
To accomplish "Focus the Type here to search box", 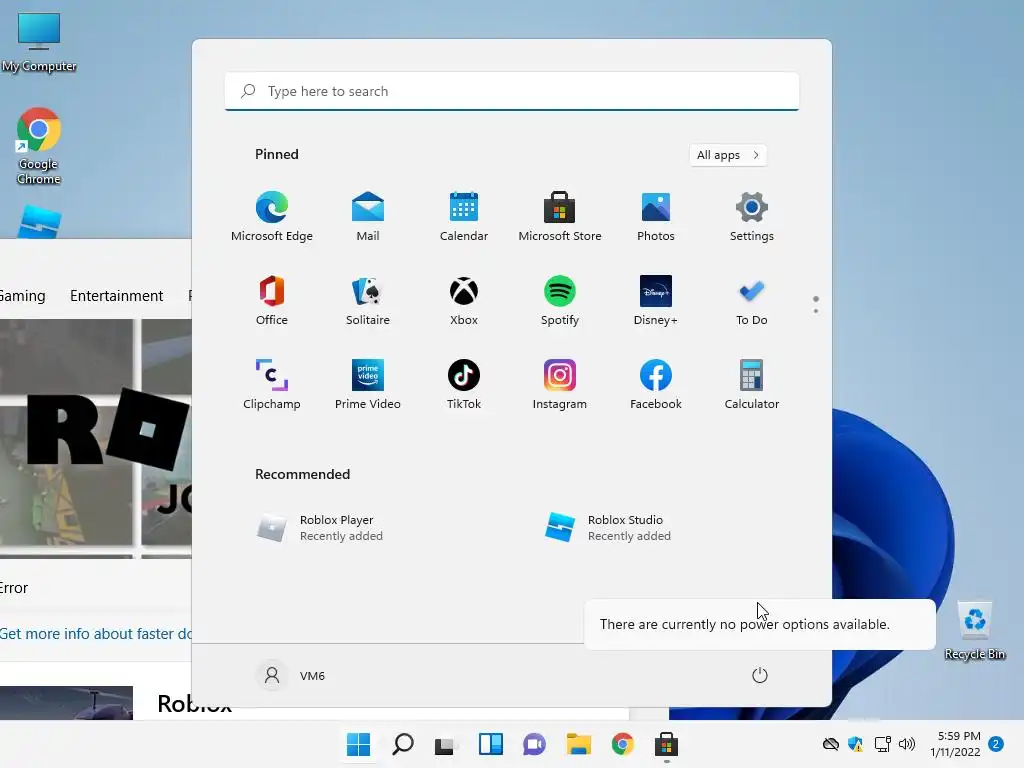I will 512,91.
